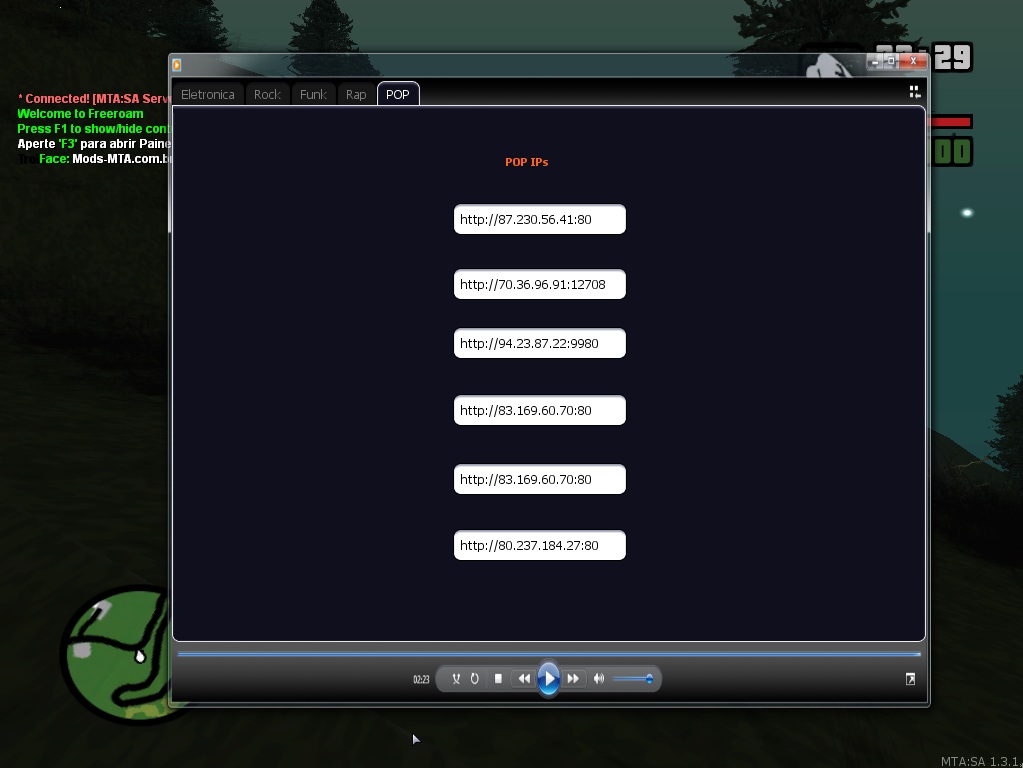Select the Rap tab
Image resolution: width=1023 pixels, height=768 pixels.
pos(356,95)
